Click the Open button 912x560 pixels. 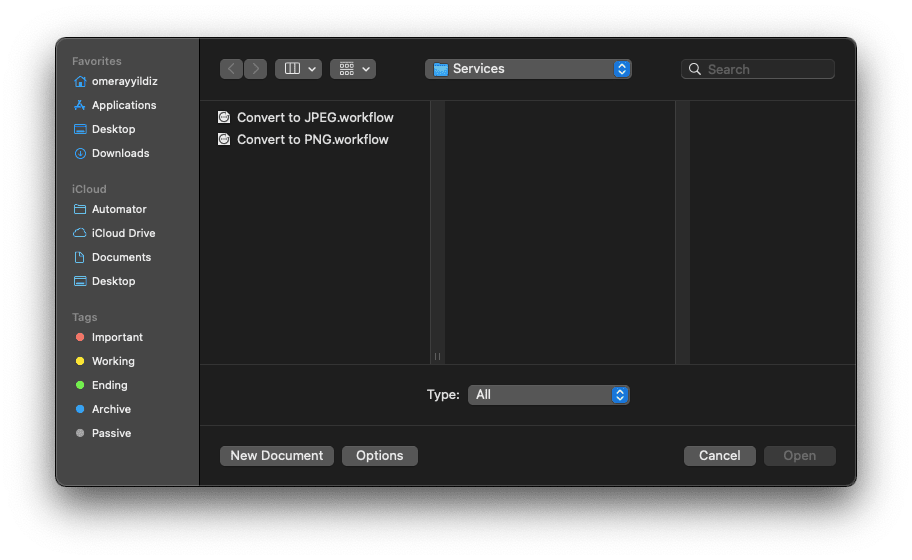800,456
